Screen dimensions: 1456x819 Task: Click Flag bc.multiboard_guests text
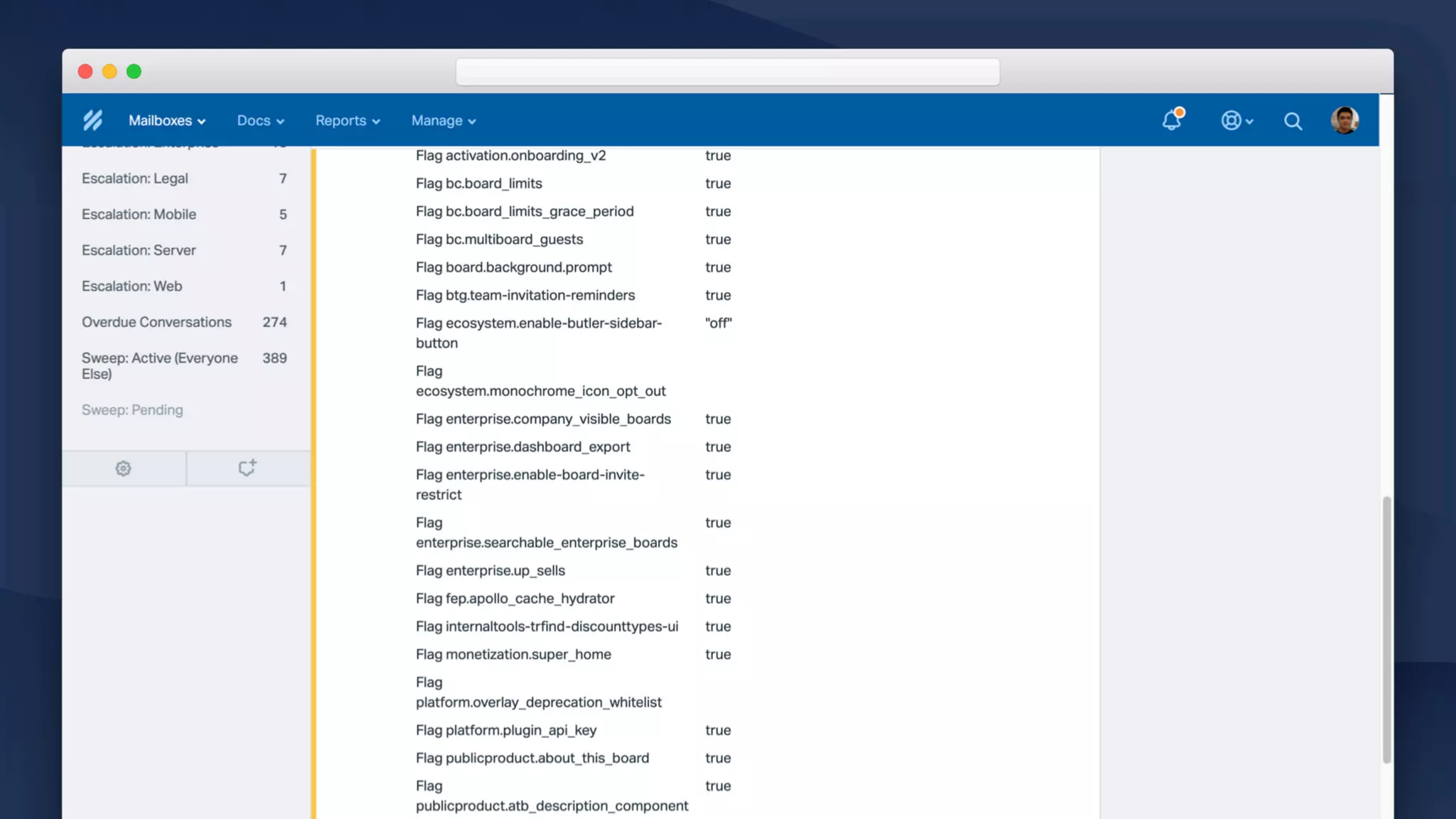(499, 240)
